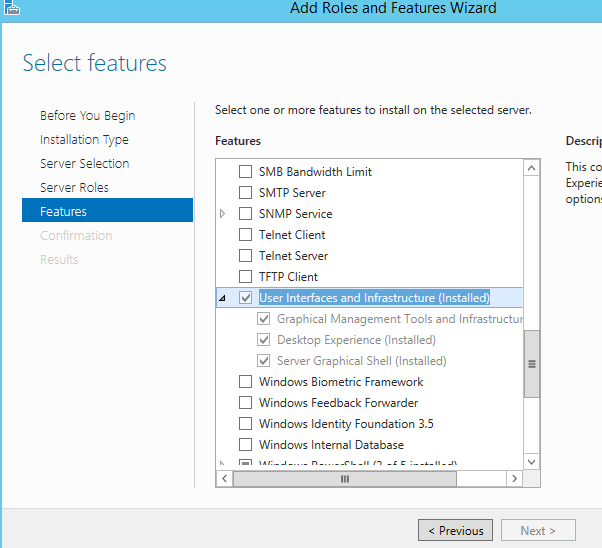The height and width of the screenshot is (548, 602).
Task: Click the feature list scroll down arrow
Action: click(x=532, y=461)
